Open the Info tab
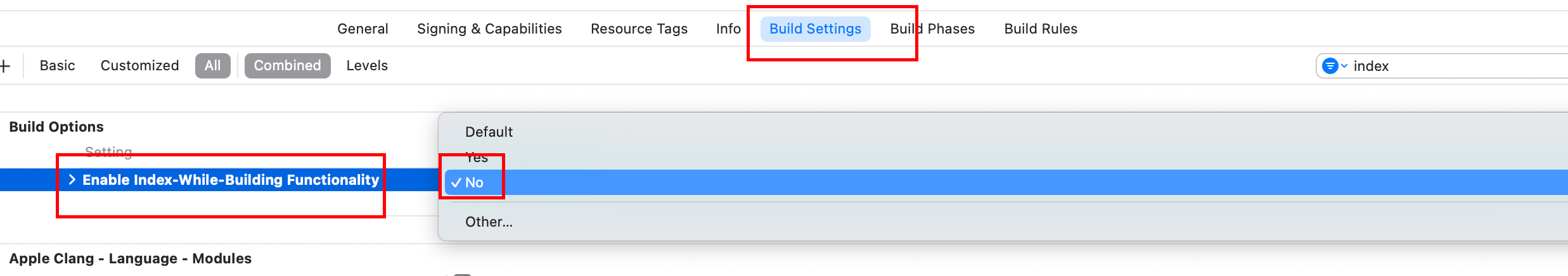The height and width of the screenshot is (276, 1568). pos(728,29)
